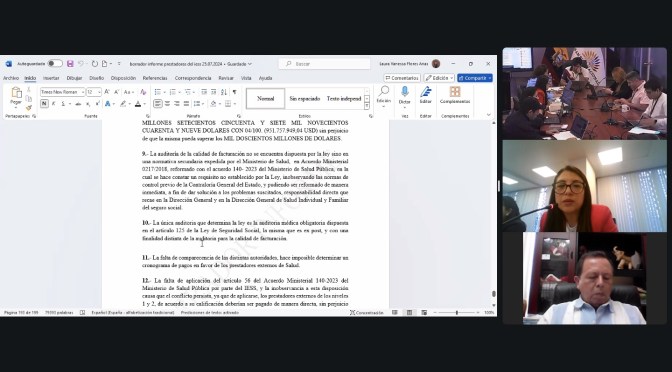
Task: Apply the red font color
Action: [138, 104]
